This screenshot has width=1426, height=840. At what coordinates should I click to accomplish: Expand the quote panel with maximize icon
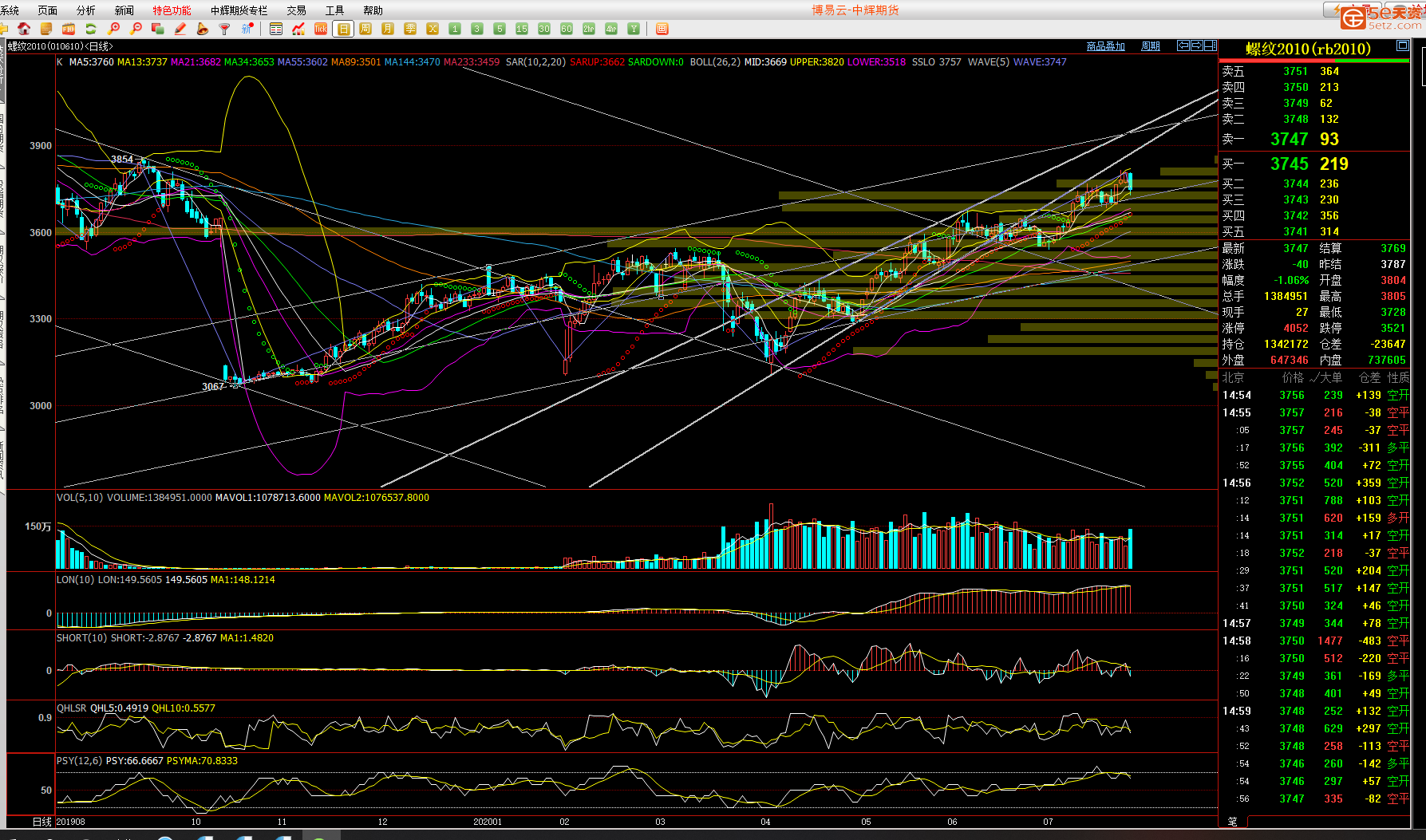1402,46
